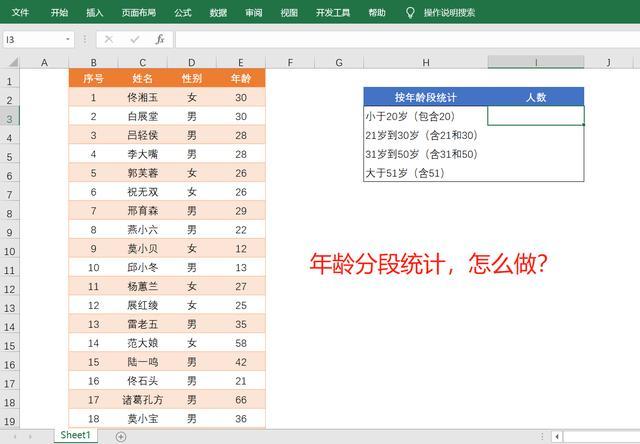Select column E header
The width and height of the screenshot is (640, 444).
(x=241, y=62)
